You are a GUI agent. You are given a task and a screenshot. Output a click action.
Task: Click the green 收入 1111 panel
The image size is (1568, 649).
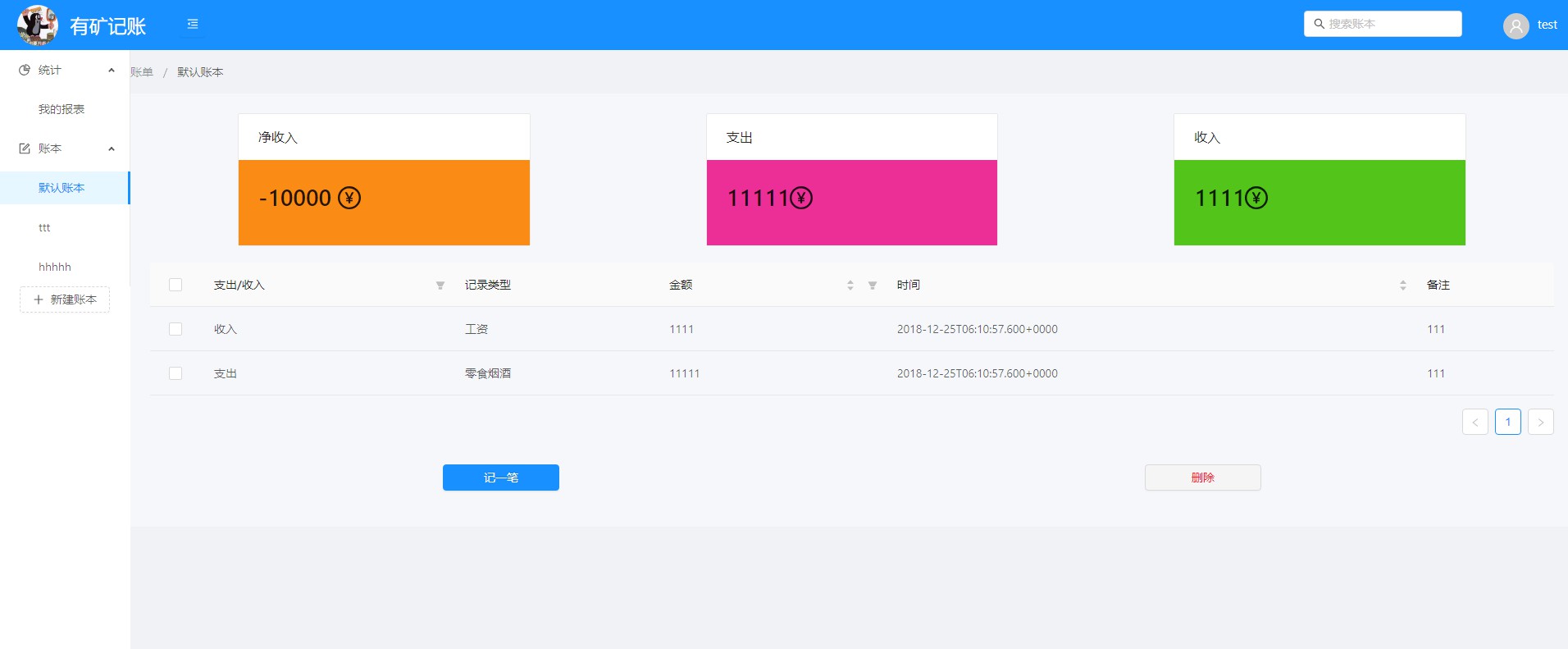click(1320, 203)
